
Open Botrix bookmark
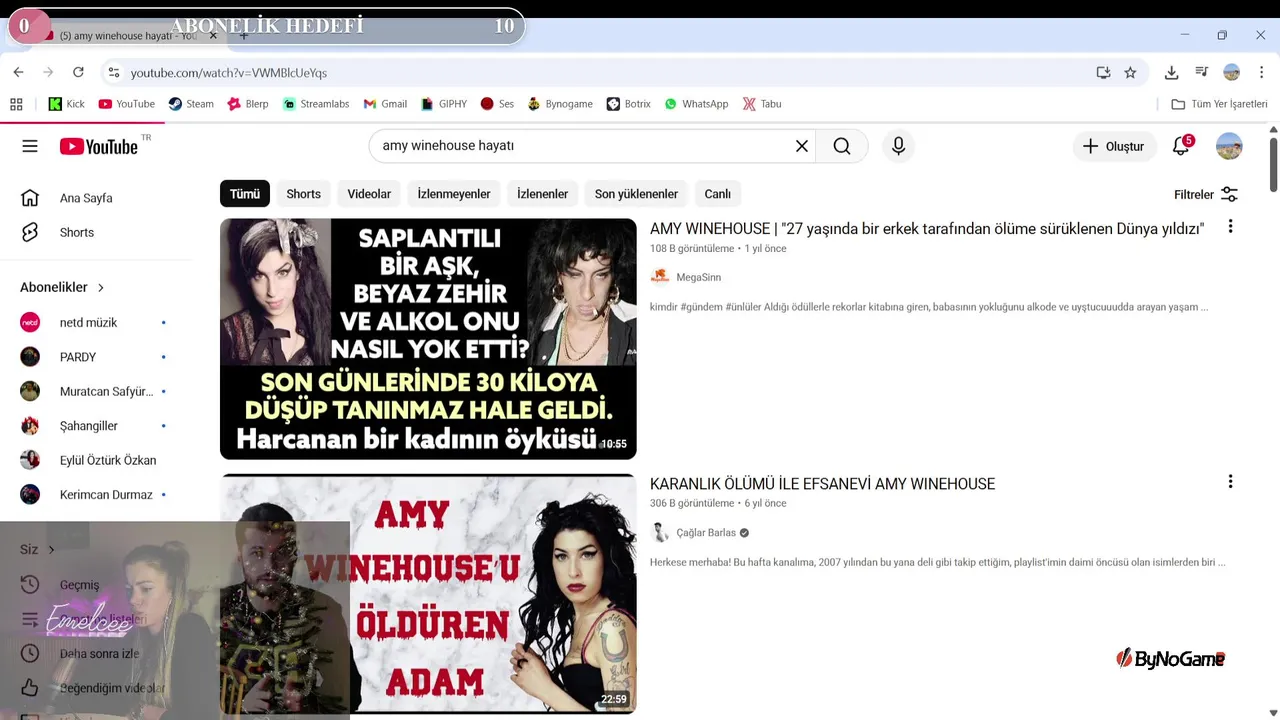pyautogui.click(x=629, y=104)
